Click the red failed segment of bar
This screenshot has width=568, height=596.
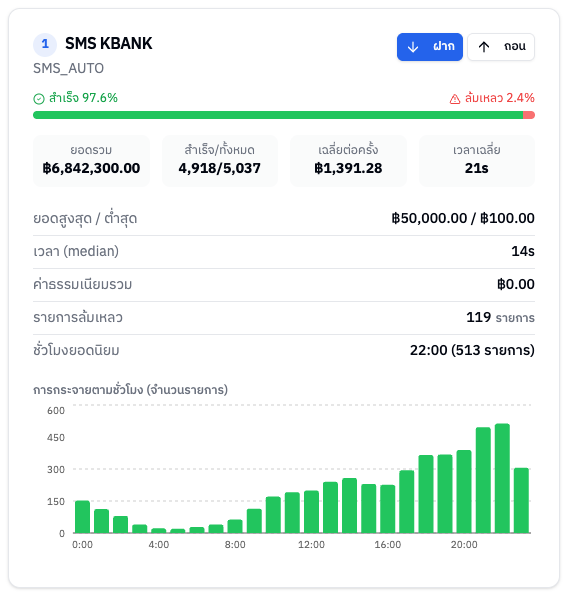click(529, 115)
